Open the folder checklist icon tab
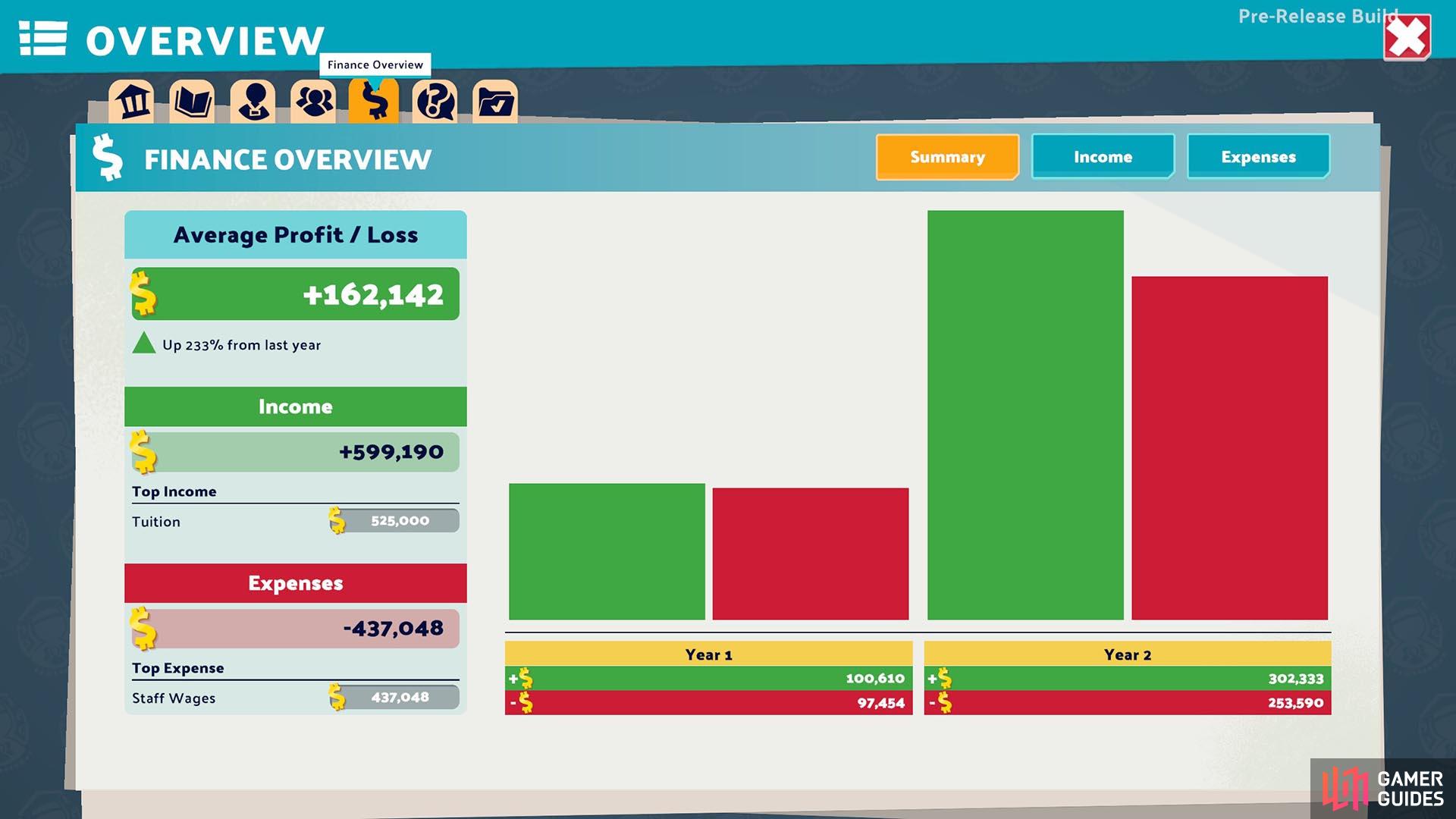1456x819 pixels. [495, 102]
